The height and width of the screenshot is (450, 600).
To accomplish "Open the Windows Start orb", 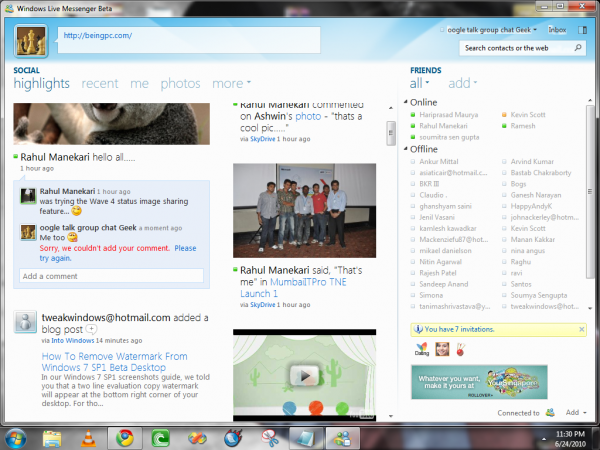I will [15, 439].
